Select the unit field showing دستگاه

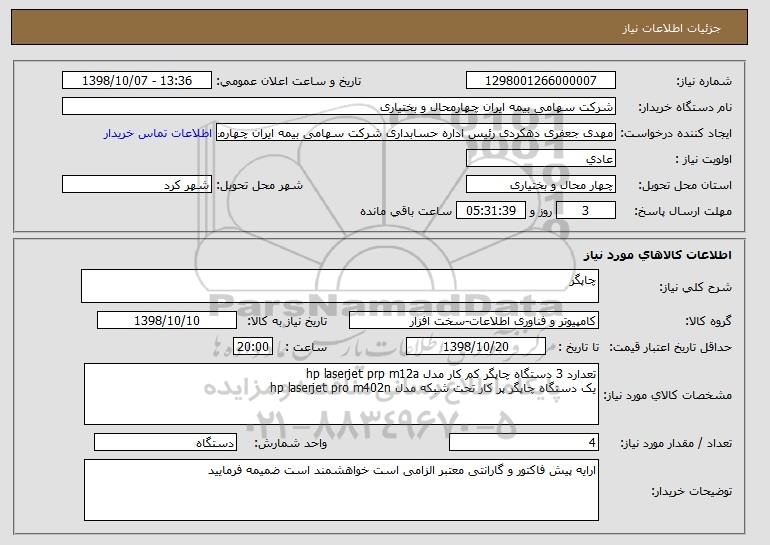165,442
